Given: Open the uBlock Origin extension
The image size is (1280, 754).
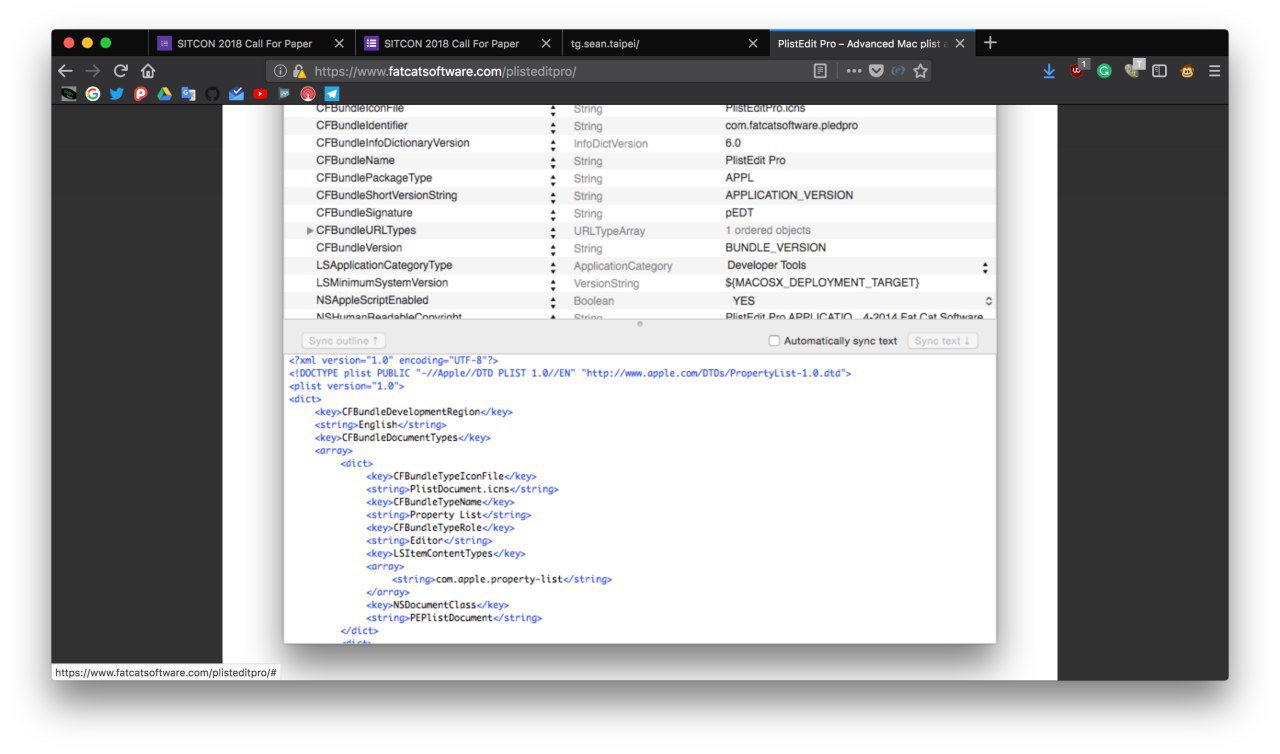Looking at the screenshot, I should point(1078,70).
